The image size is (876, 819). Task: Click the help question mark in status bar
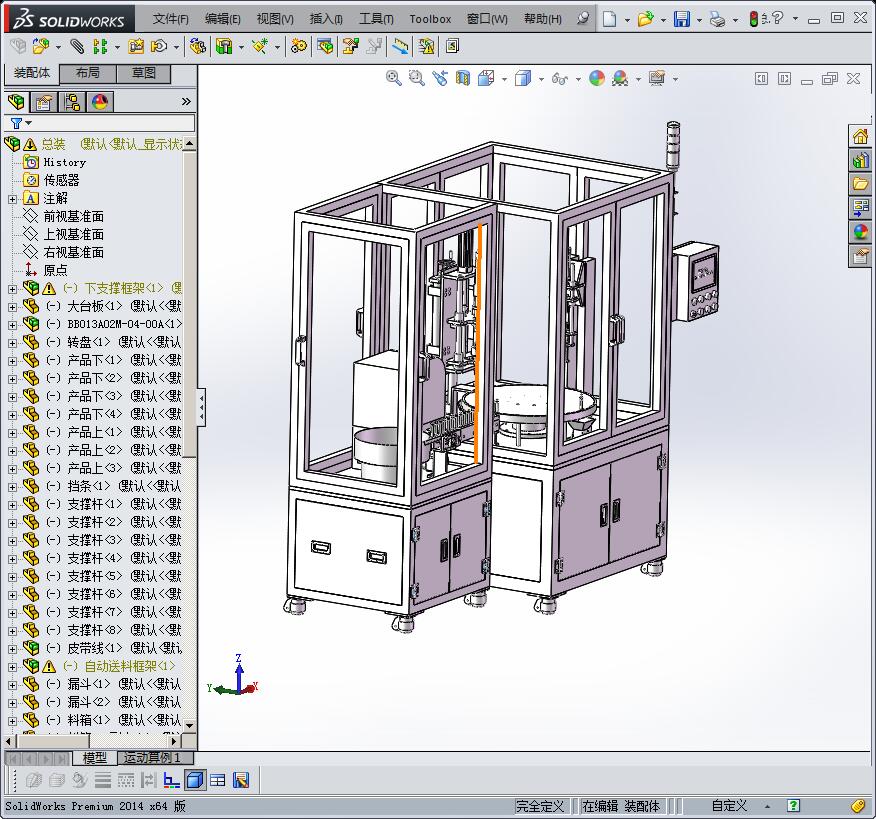(x=793, y=806)
